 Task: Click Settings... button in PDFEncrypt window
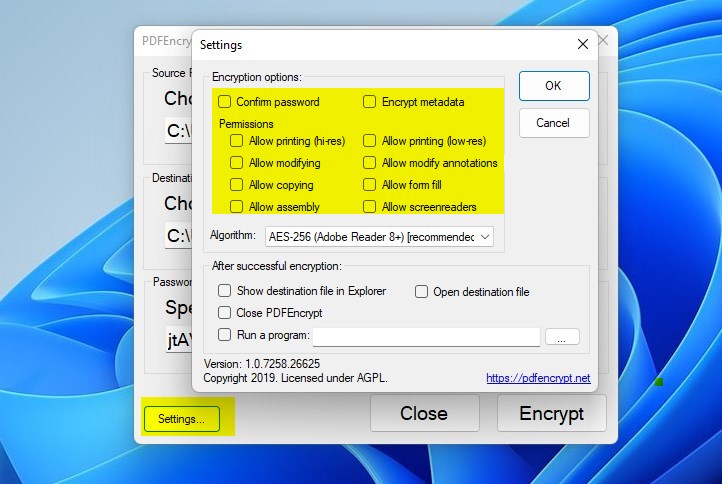pyautogui.click(x=182, y=419)
